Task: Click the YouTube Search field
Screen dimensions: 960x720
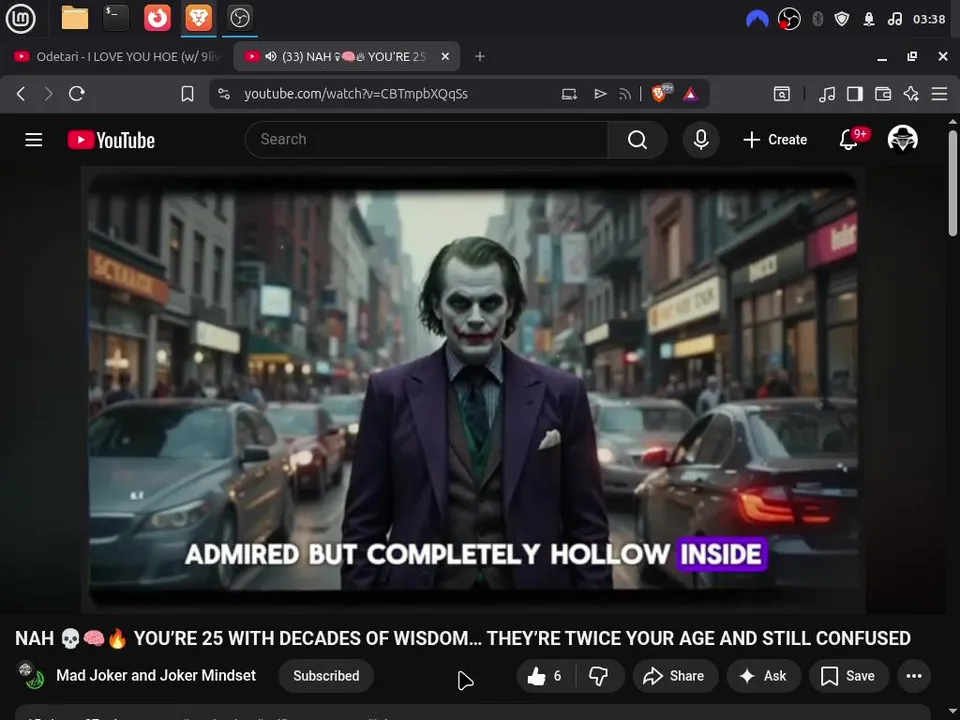Action: [x=426, y=140]
